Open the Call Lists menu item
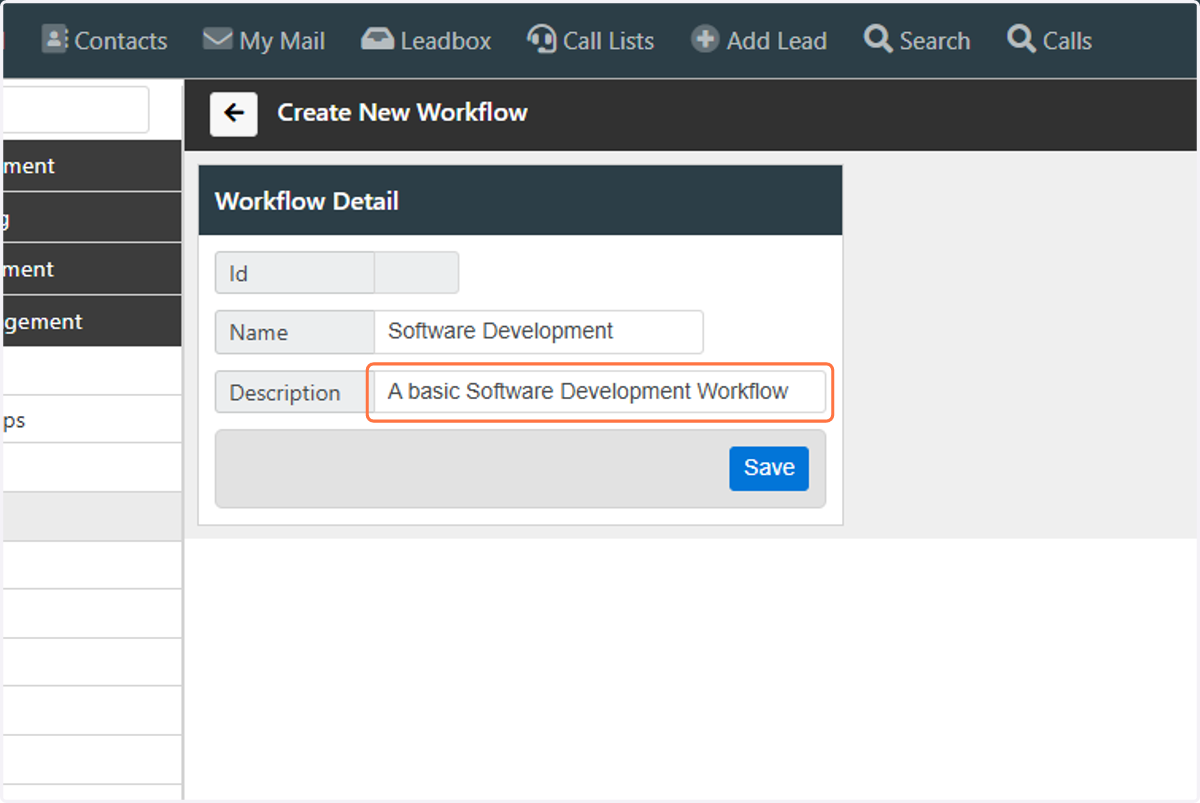The image size is (1200, 803). (x=590, y=41)
